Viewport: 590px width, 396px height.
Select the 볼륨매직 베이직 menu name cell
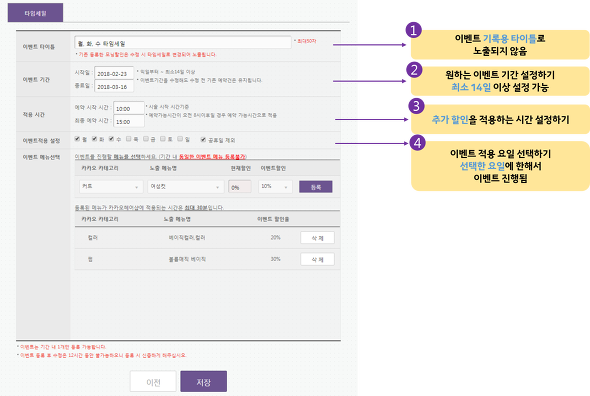(x=187, y=259)
